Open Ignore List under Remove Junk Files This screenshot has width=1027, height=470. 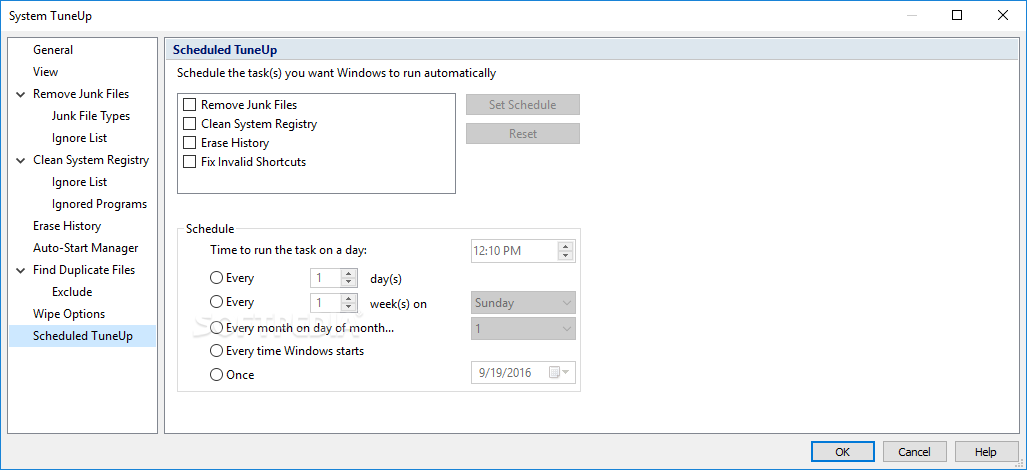tap(79, 138)
